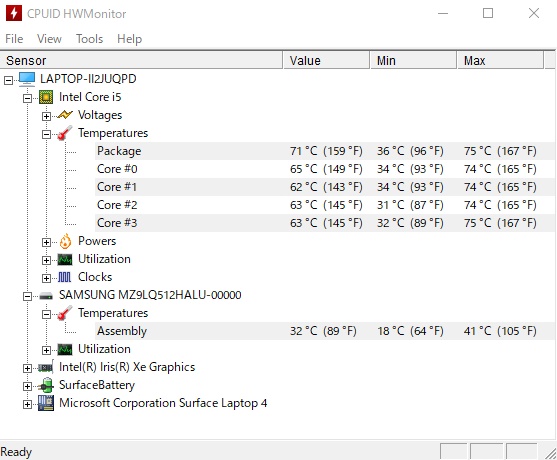Collapse the SAMSUNG drive Temperatures node
The height and width of the screenshot is (460, 557).
46,314
